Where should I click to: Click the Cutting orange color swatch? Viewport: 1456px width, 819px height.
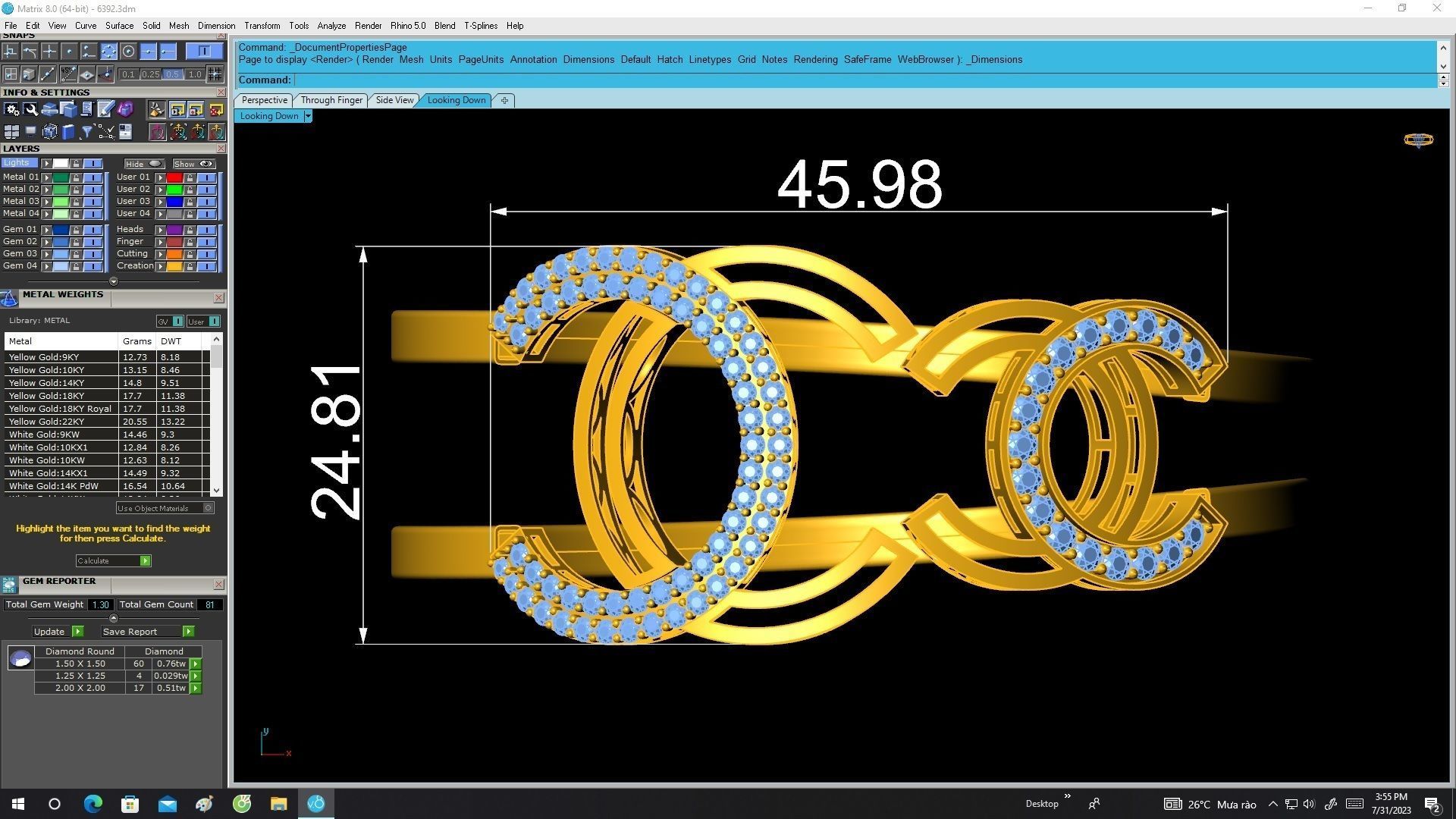(x=174, y=254)
